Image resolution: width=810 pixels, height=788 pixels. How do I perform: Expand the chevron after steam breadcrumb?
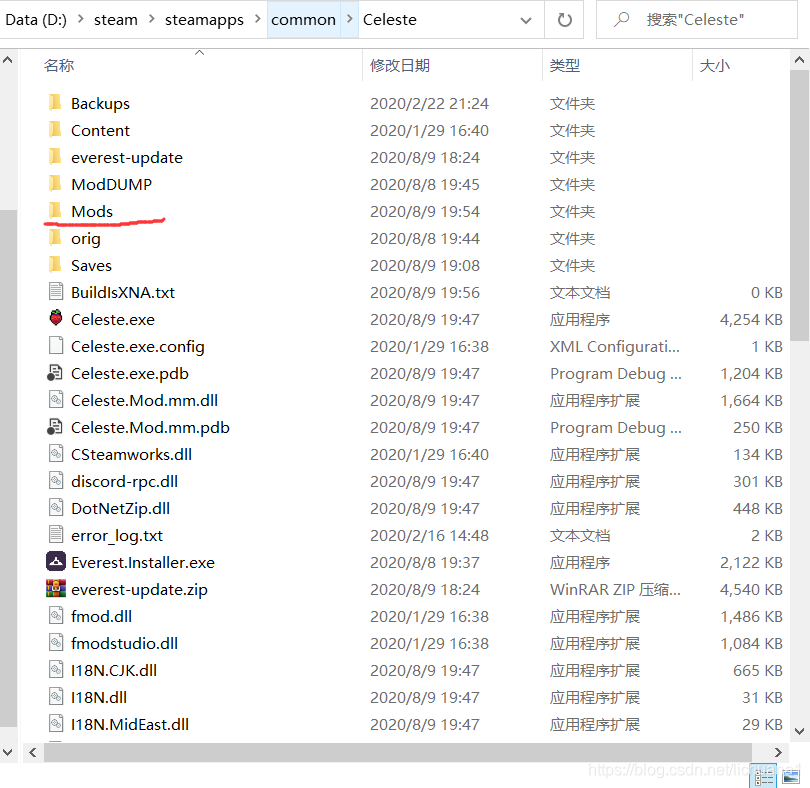click(151, 19)
